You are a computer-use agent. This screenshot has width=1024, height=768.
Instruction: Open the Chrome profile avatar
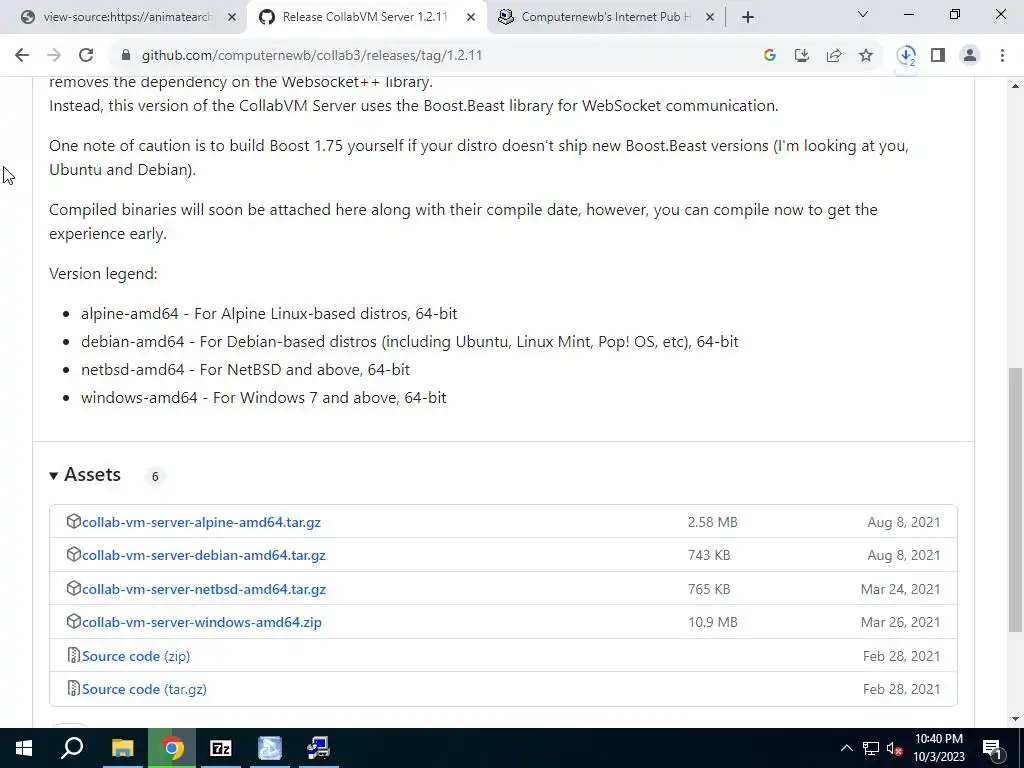click(970, 56)
